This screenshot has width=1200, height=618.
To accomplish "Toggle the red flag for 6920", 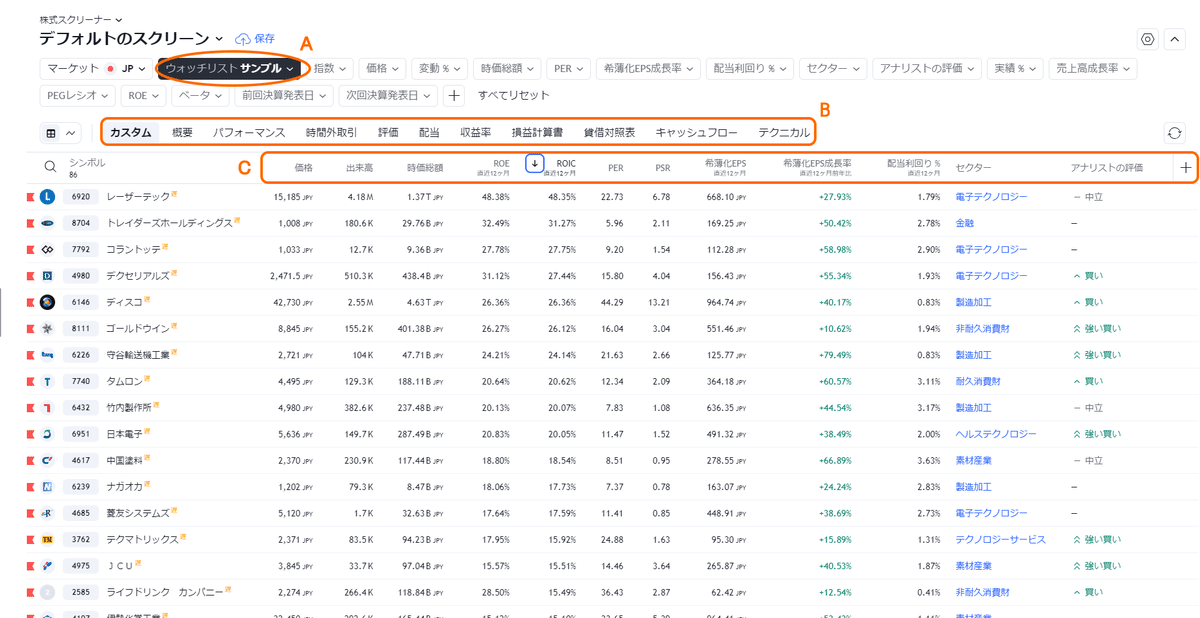I will 29,197.
